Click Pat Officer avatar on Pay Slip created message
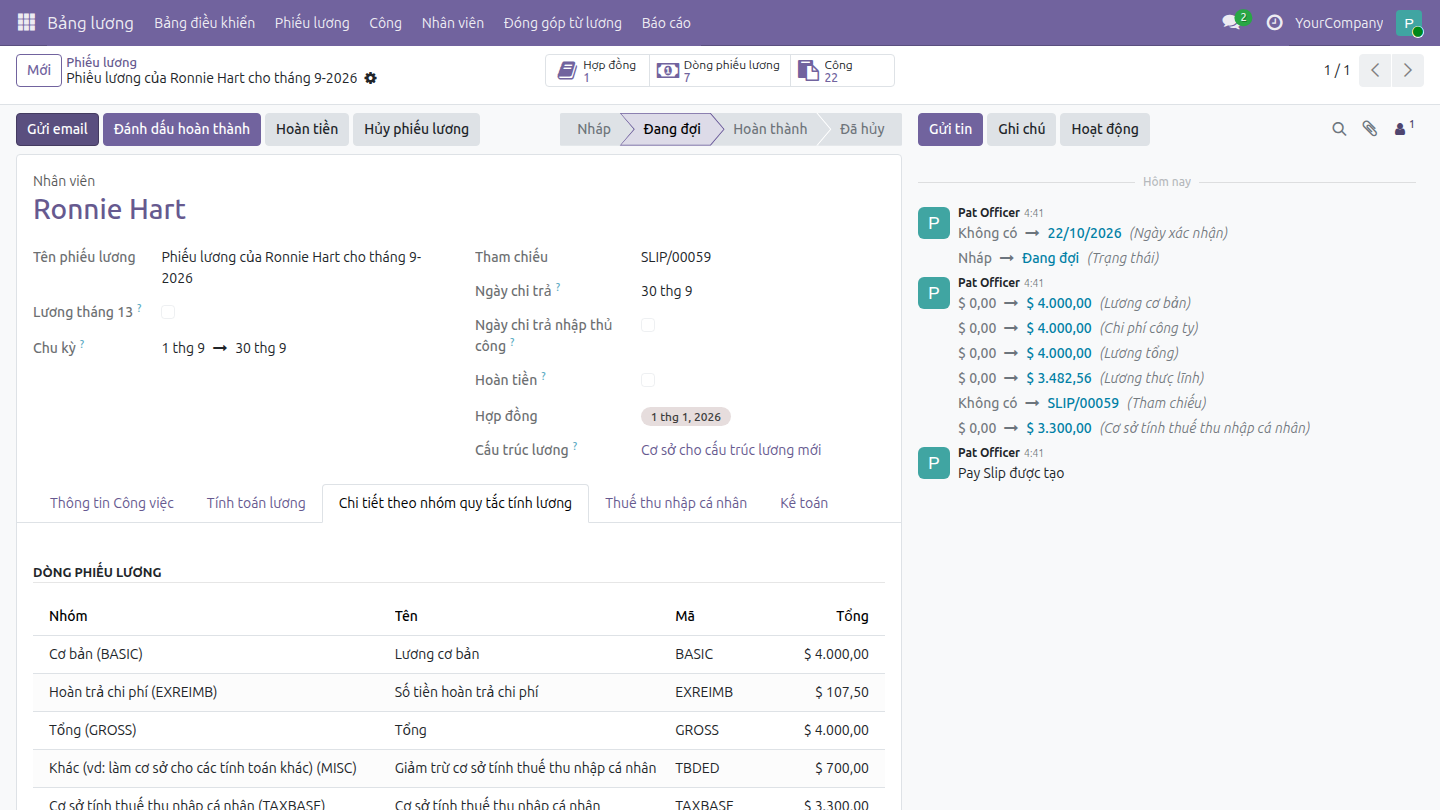The image size is (1440, 810). 933,462
